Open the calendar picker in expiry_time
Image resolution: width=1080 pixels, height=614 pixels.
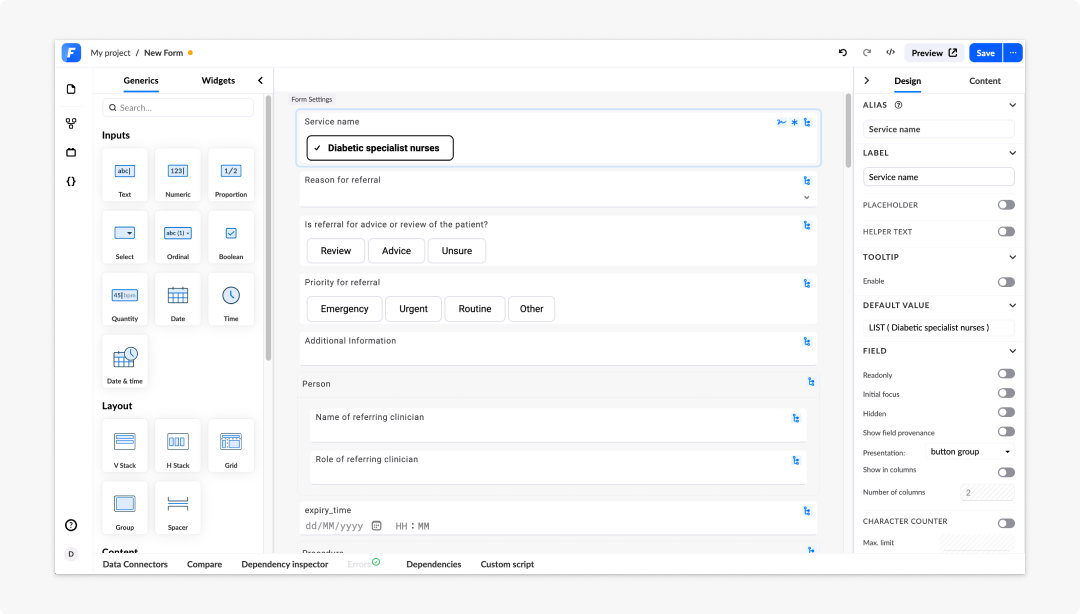pos(376,526)
